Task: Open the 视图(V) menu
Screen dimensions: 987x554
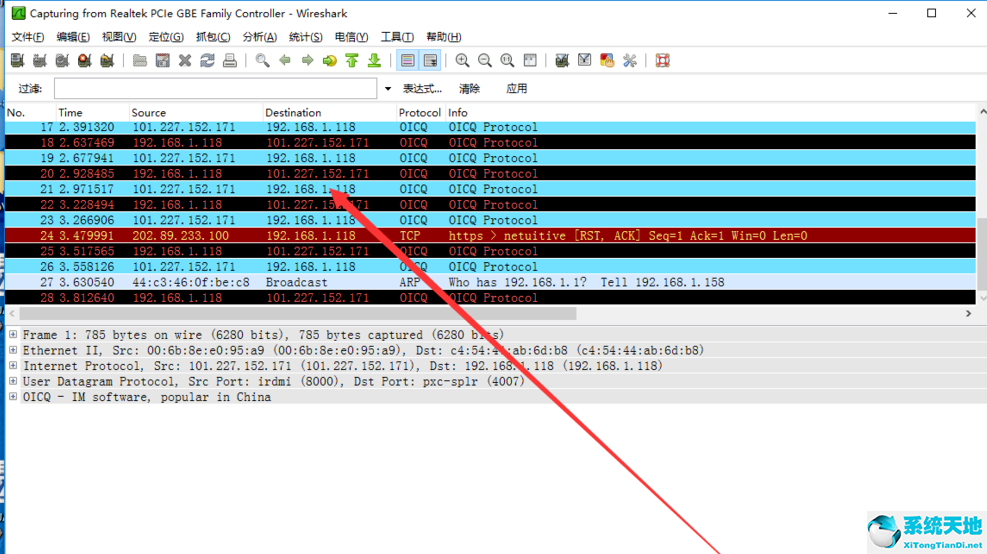Action: 119,37
